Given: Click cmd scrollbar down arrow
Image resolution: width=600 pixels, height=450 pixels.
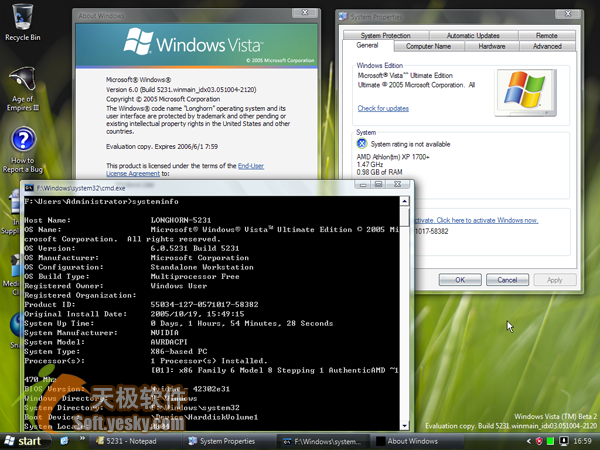Looking at the screenshot, I should (404, 426).
